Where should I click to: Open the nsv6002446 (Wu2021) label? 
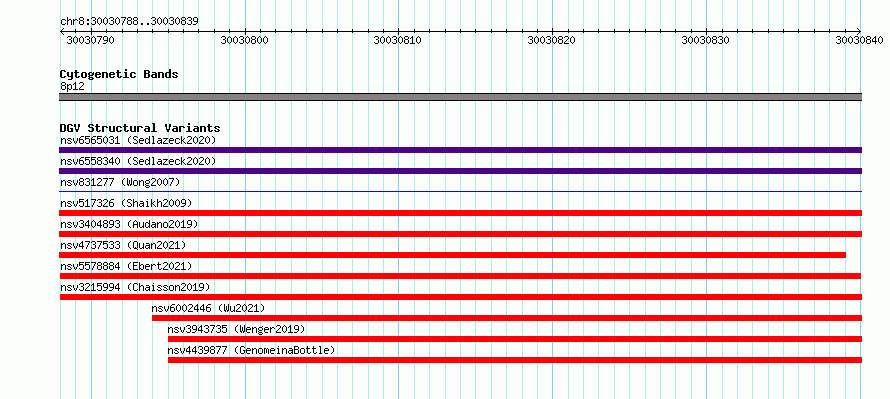click(208, 308)
